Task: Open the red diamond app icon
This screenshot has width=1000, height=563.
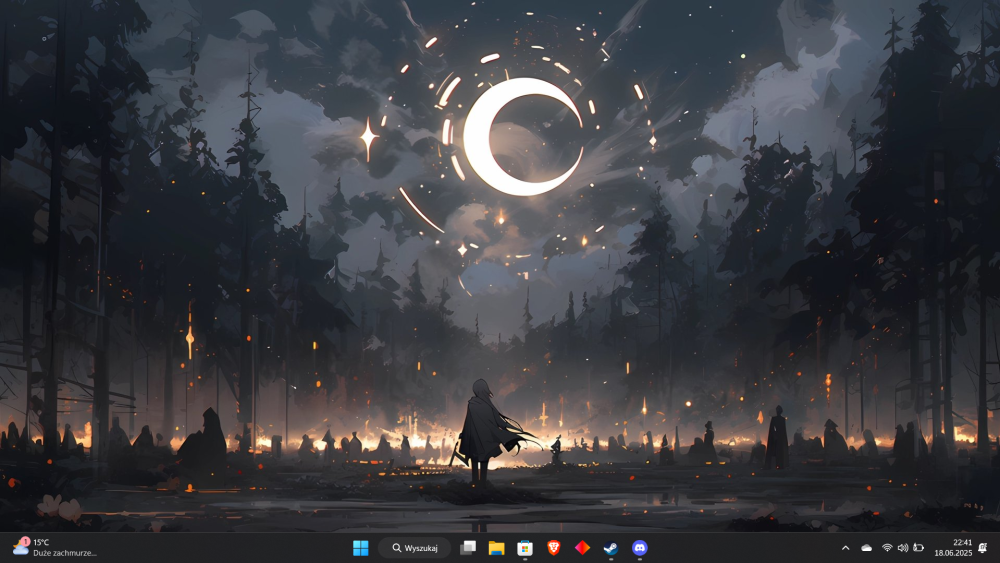Action: [x=582, y=548]
